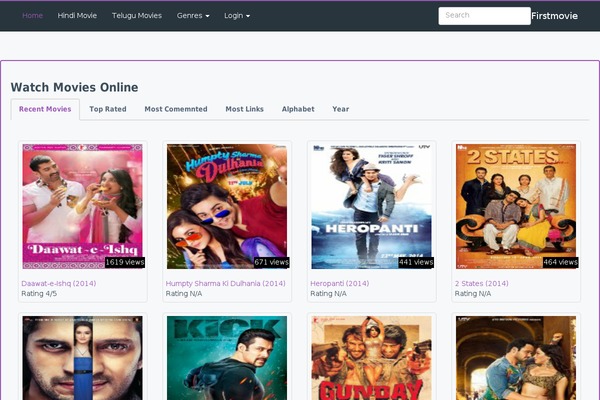Click the 464 views badge
This screenshot has width=600, height=400.
pos(560,262)
